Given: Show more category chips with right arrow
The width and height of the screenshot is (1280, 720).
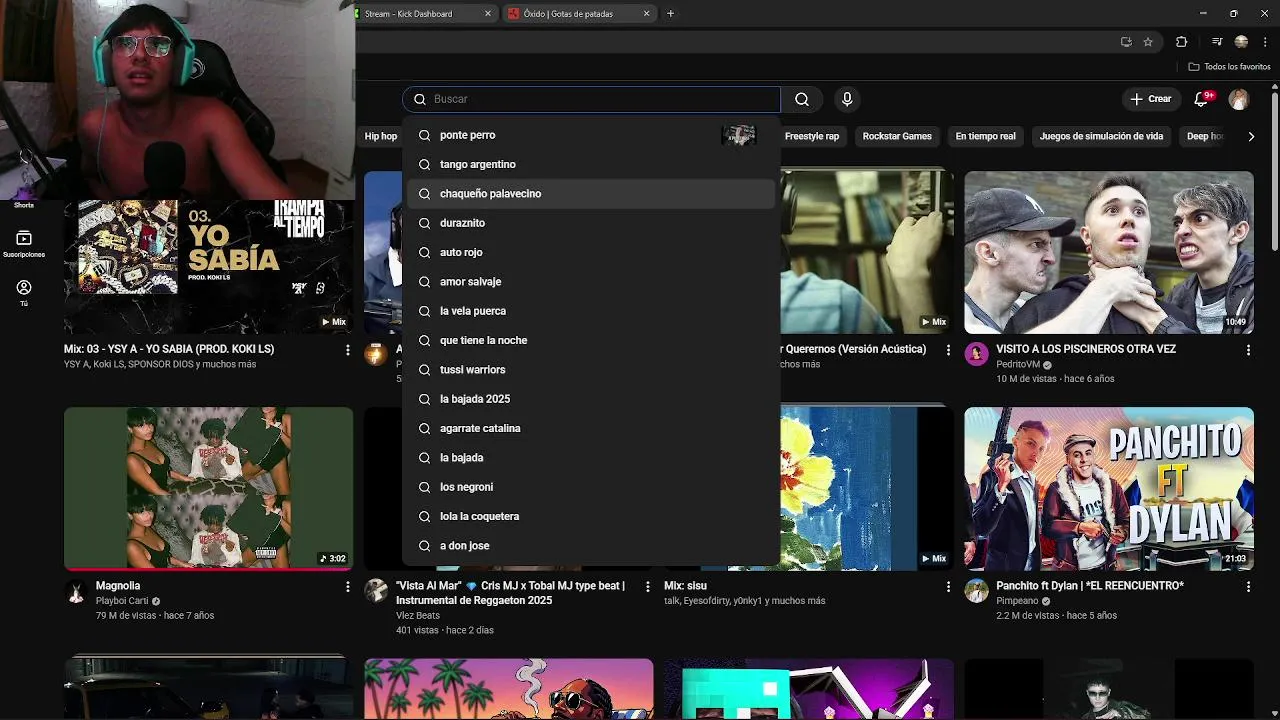Looking at the screenshot, I should point(1251,136).
